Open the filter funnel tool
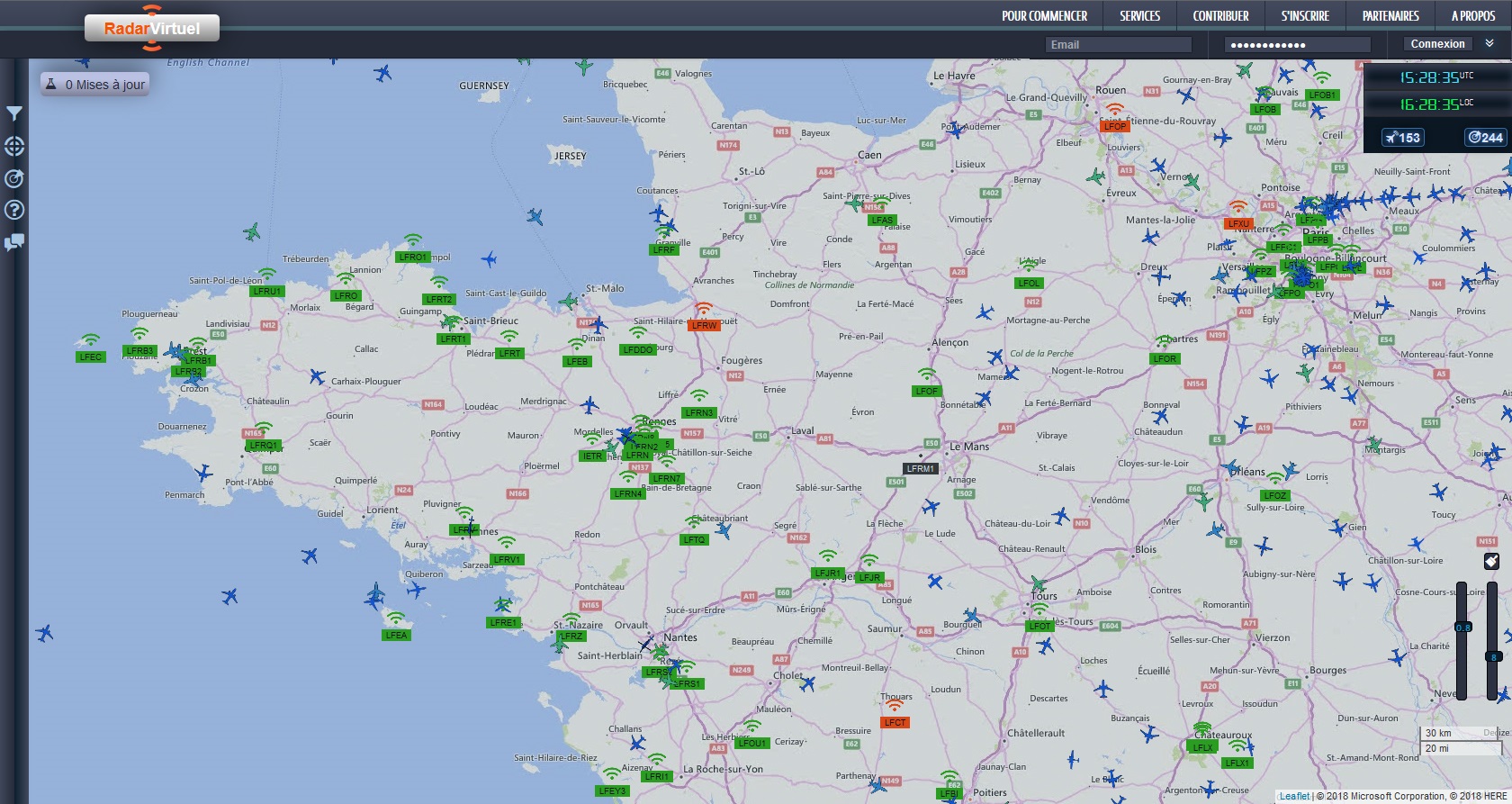Image resolution: width=1512 pixels, height=804 pixels. pos(14,113)
